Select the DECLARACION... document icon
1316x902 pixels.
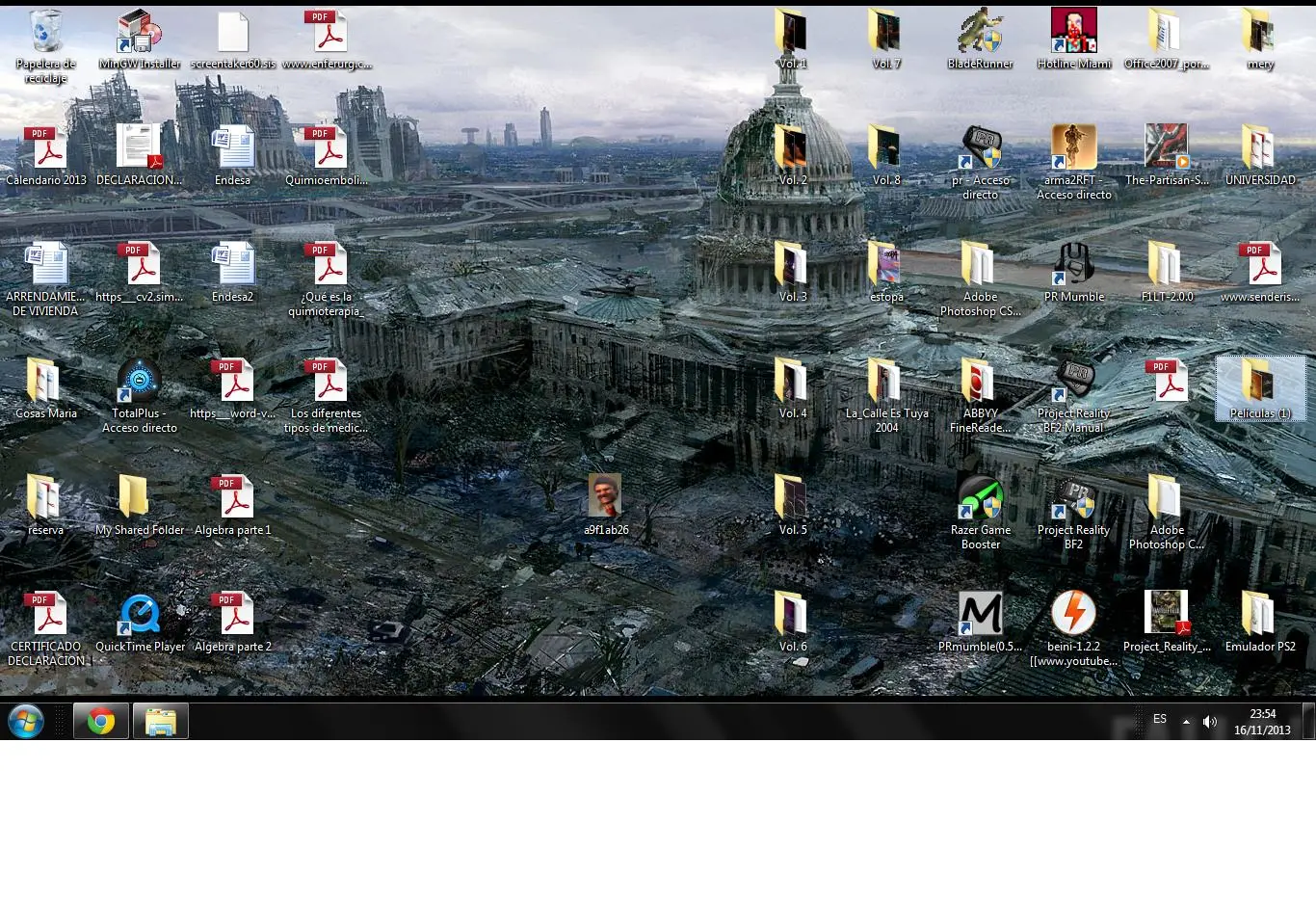(x=140, y=156)
